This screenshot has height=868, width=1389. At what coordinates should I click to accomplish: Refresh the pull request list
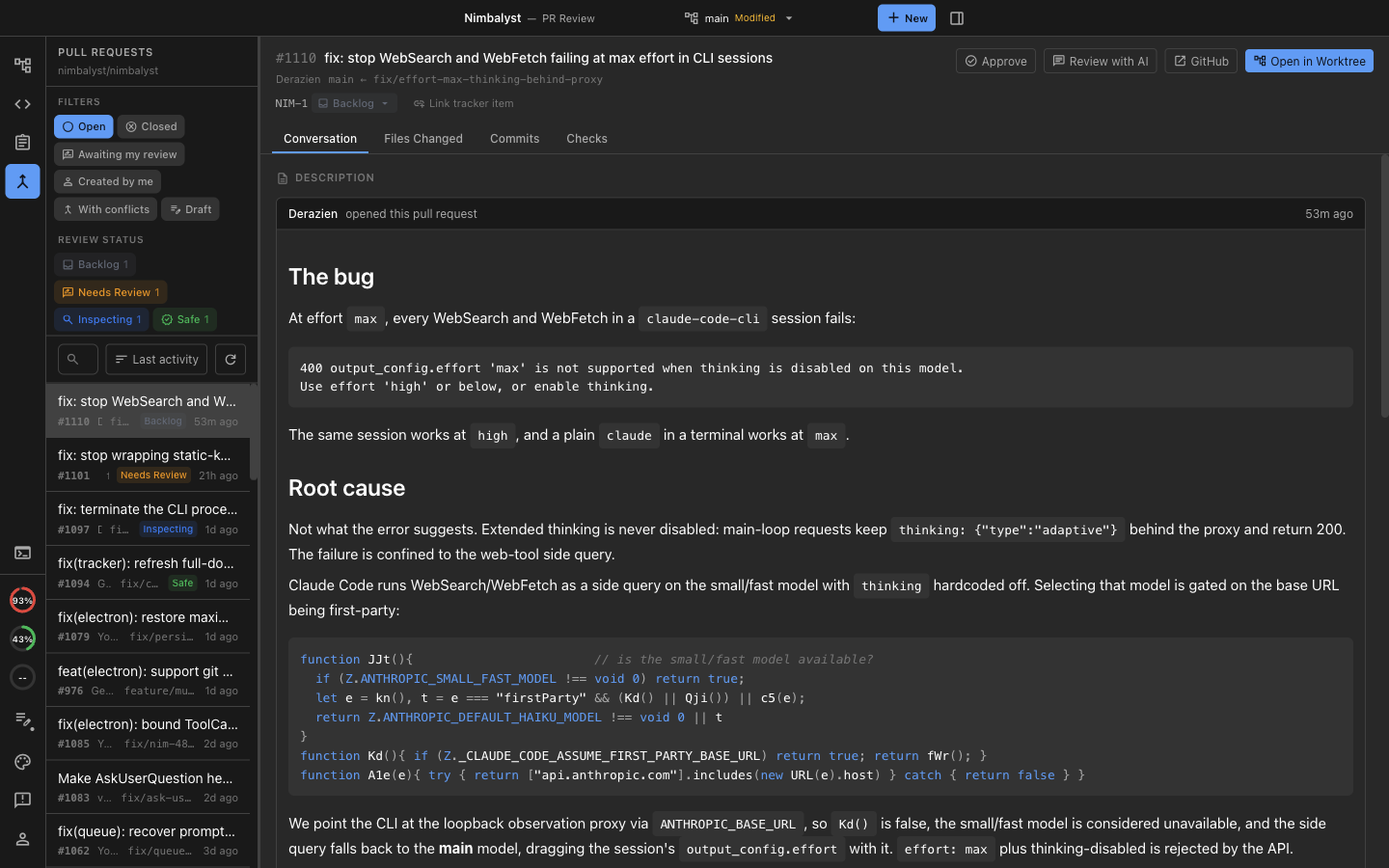coord(231,360)
